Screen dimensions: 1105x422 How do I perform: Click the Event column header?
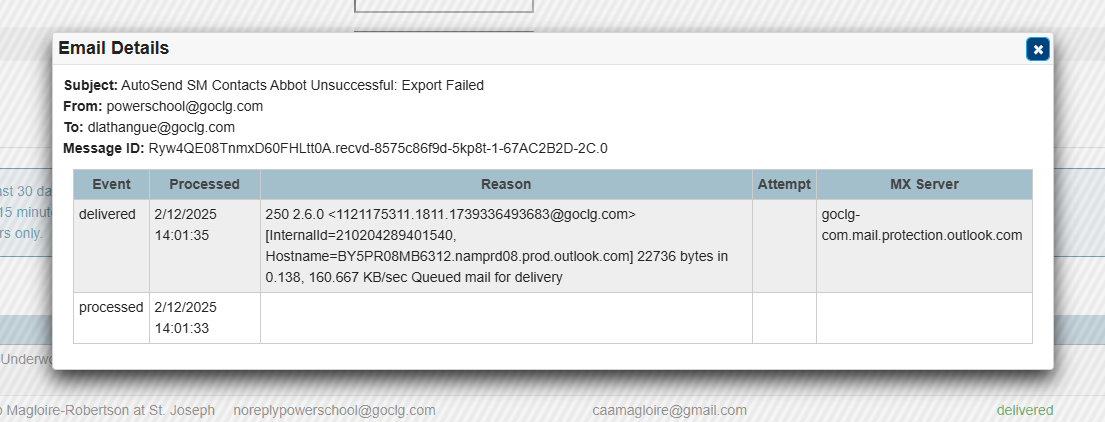pyautogui.click(x=111, y=185)
